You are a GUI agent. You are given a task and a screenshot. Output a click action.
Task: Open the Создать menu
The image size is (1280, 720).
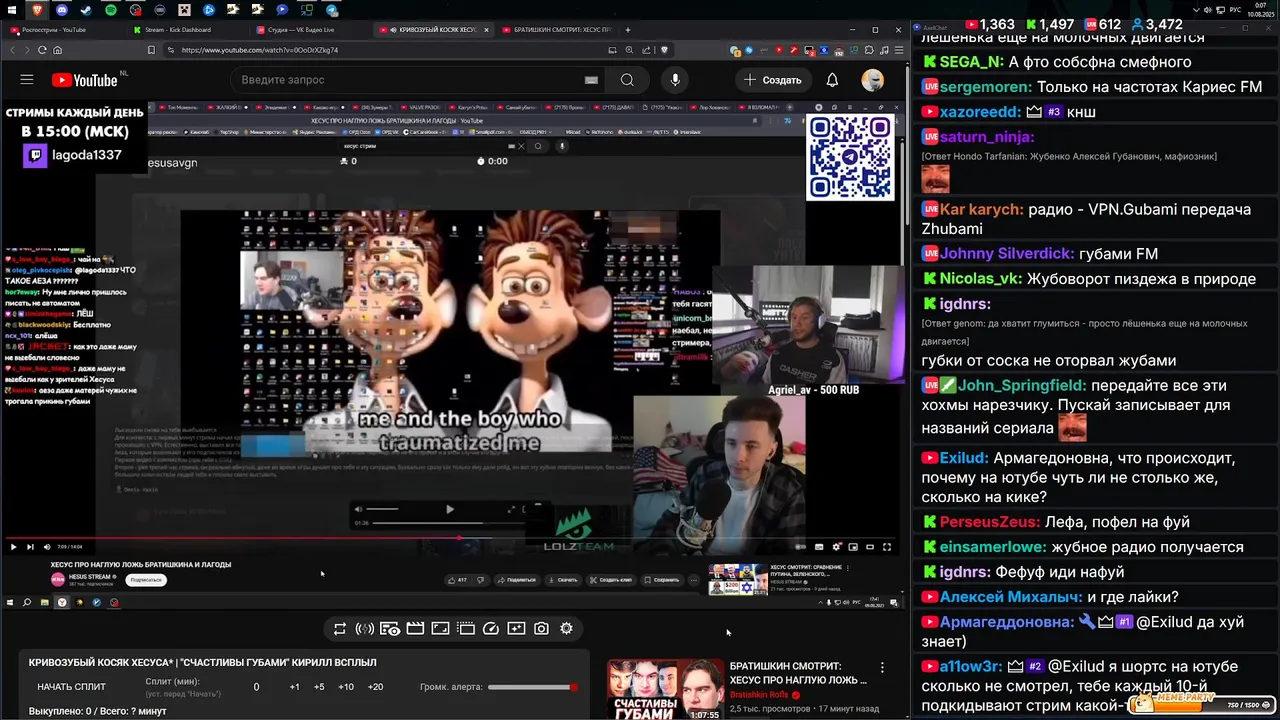pos(772,80)
